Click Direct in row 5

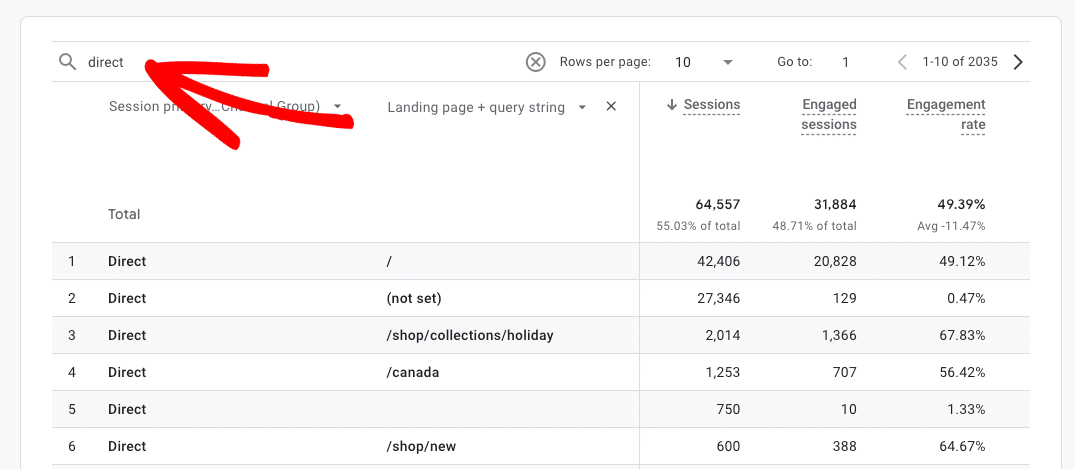point(127,409)
